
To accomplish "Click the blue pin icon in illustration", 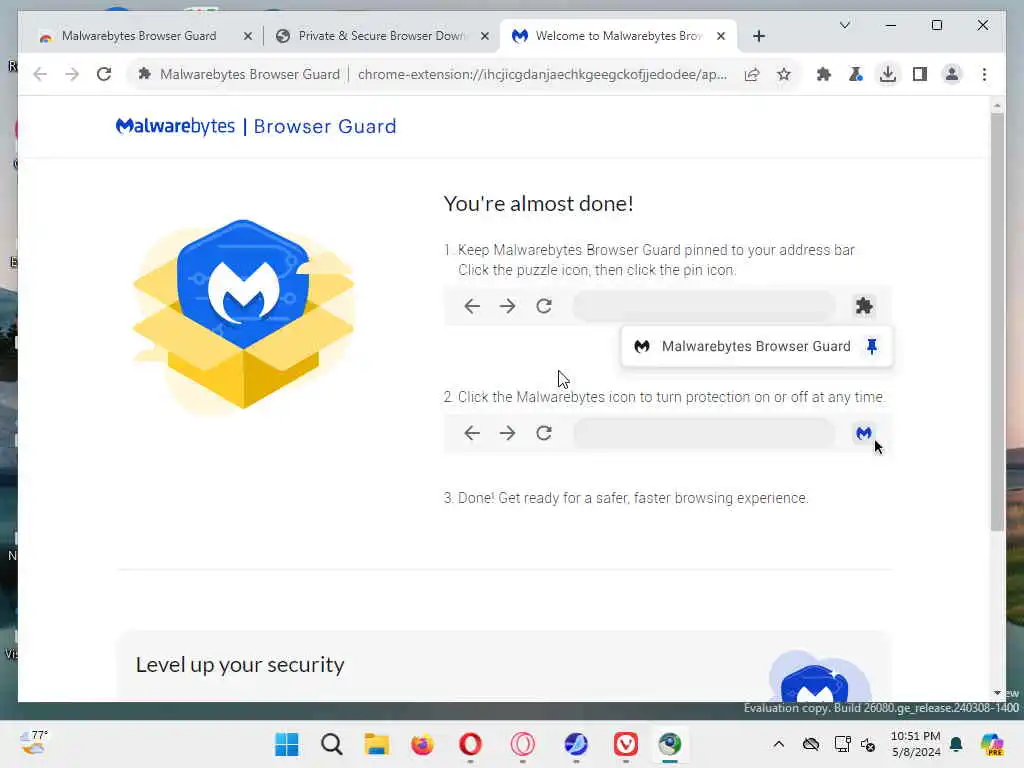I will [872, 346].
